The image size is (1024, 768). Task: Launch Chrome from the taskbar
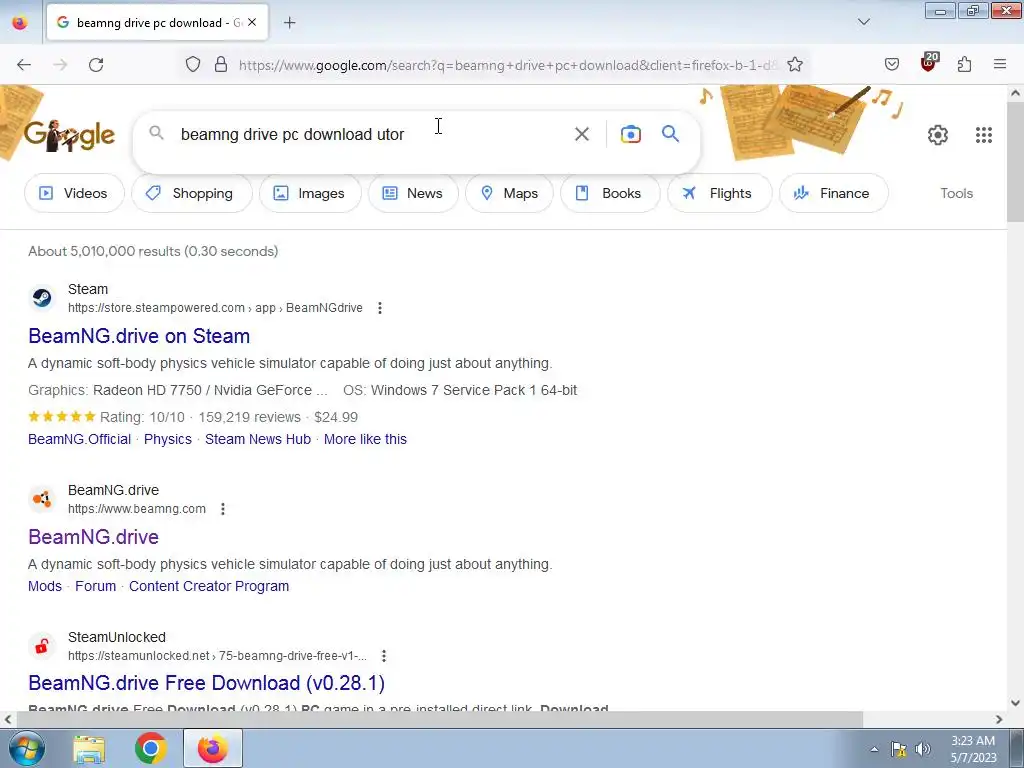[151, 749]
